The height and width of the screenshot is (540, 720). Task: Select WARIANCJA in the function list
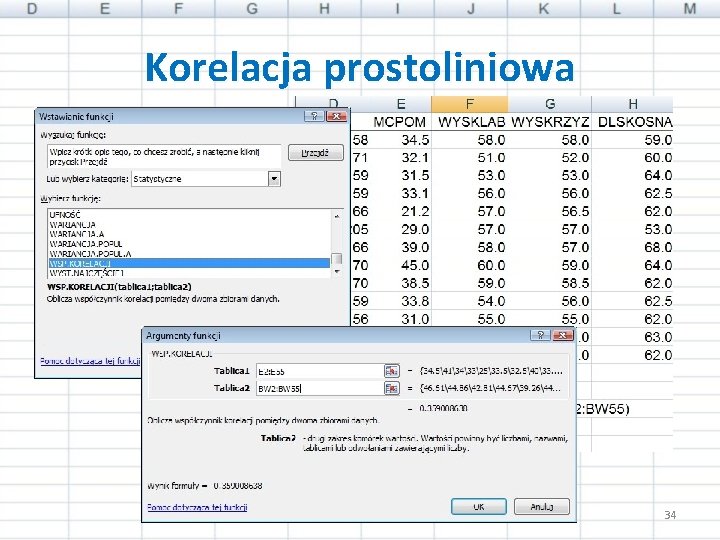[x=189, y=225]
